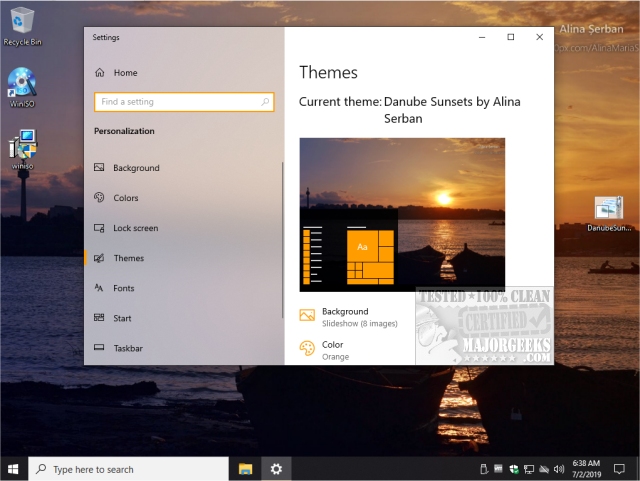Click the Background picture icon in Themes

pyautogui.click(x=307, y=315)
